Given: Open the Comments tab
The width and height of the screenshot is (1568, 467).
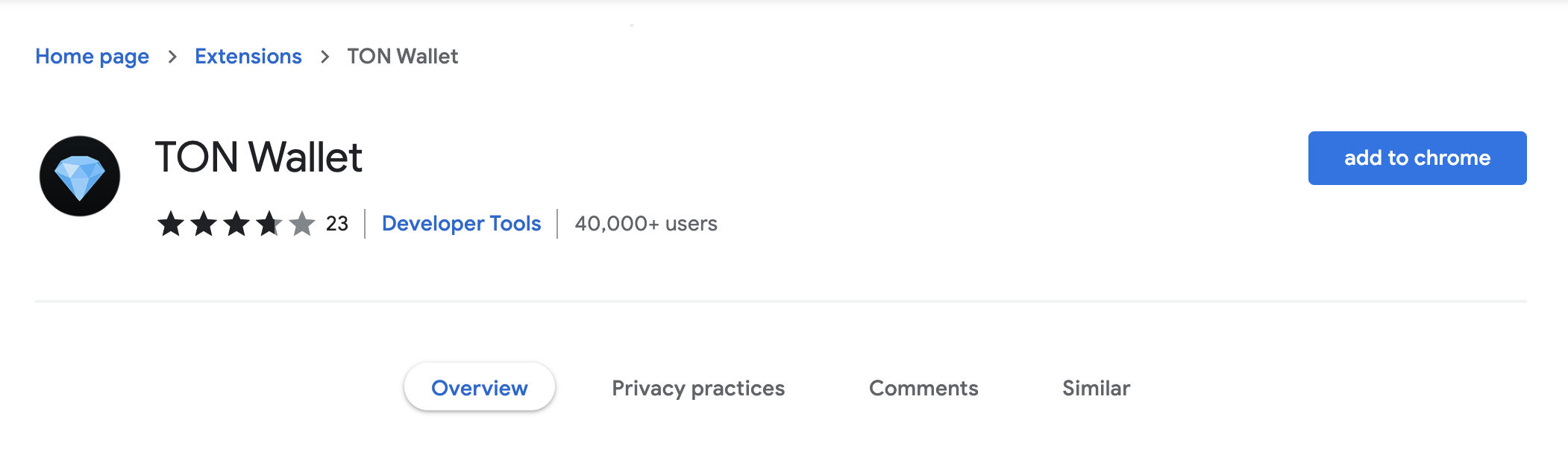Looking at the screenshot, I should (x=923, y=388).
